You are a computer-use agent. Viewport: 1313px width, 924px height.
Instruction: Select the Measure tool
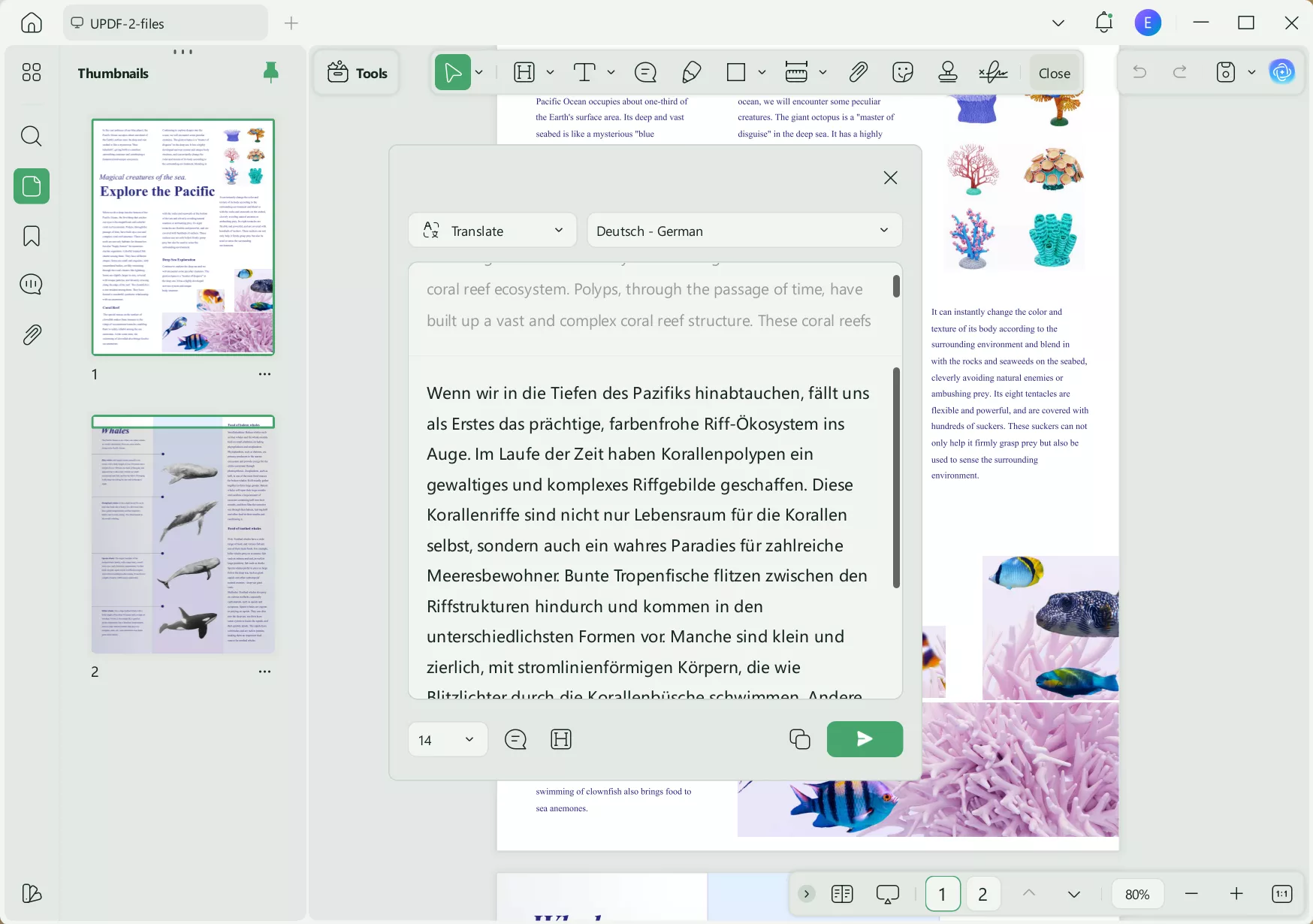[x=797, y=72]
